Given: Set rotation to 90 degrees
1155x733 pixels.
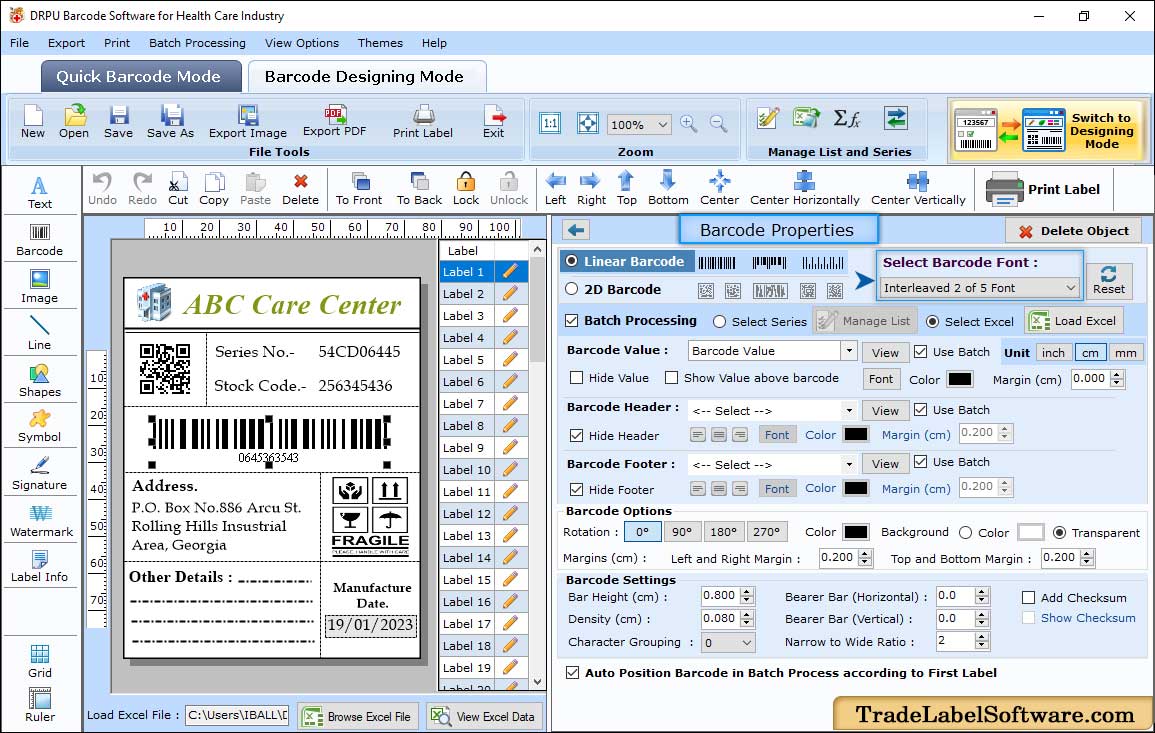Looking at the screenshot, I should pyautogui.click(x=682, y=532).
